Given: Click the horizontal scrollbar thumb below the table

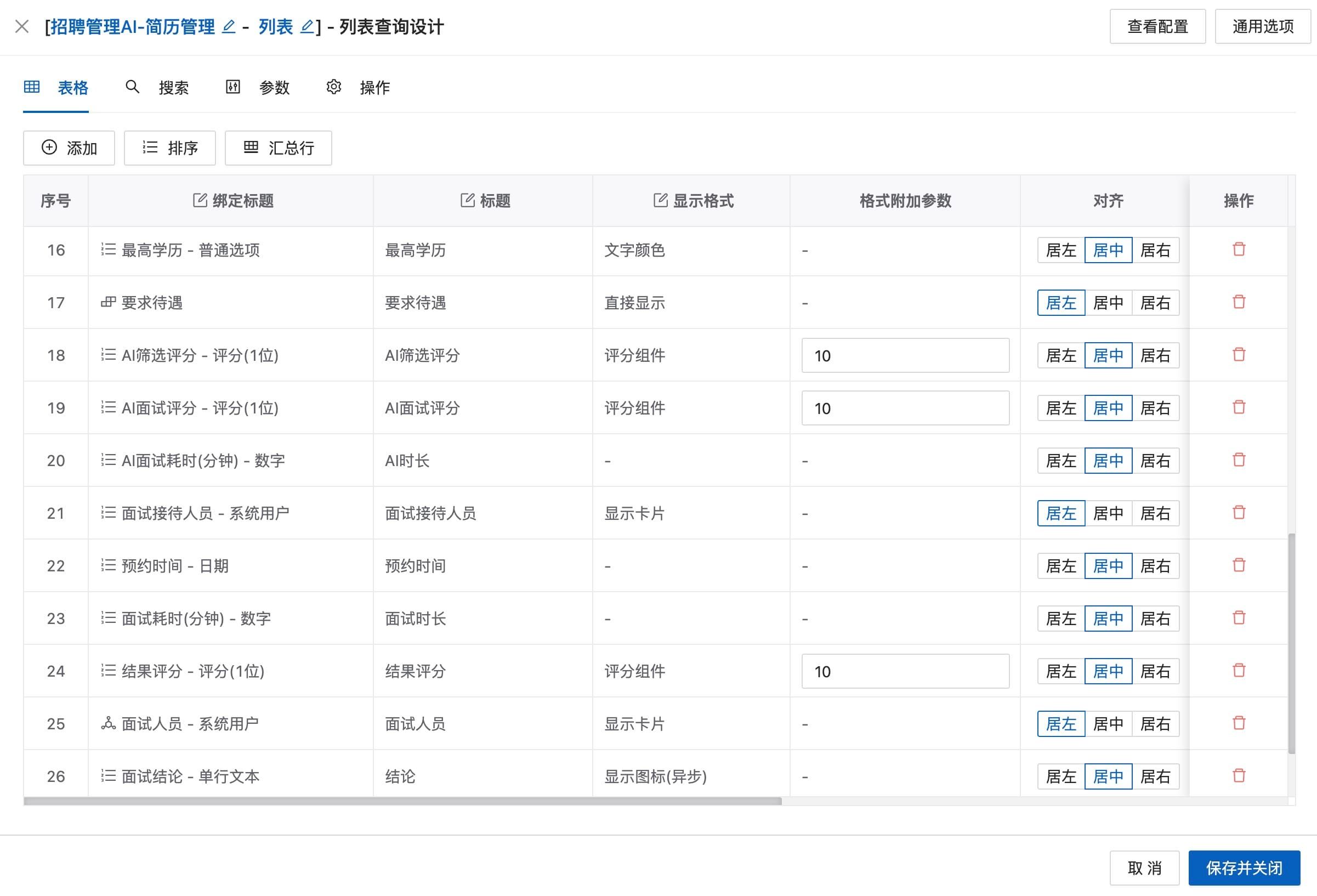Looking at the screenshot, I should (403, 801).
